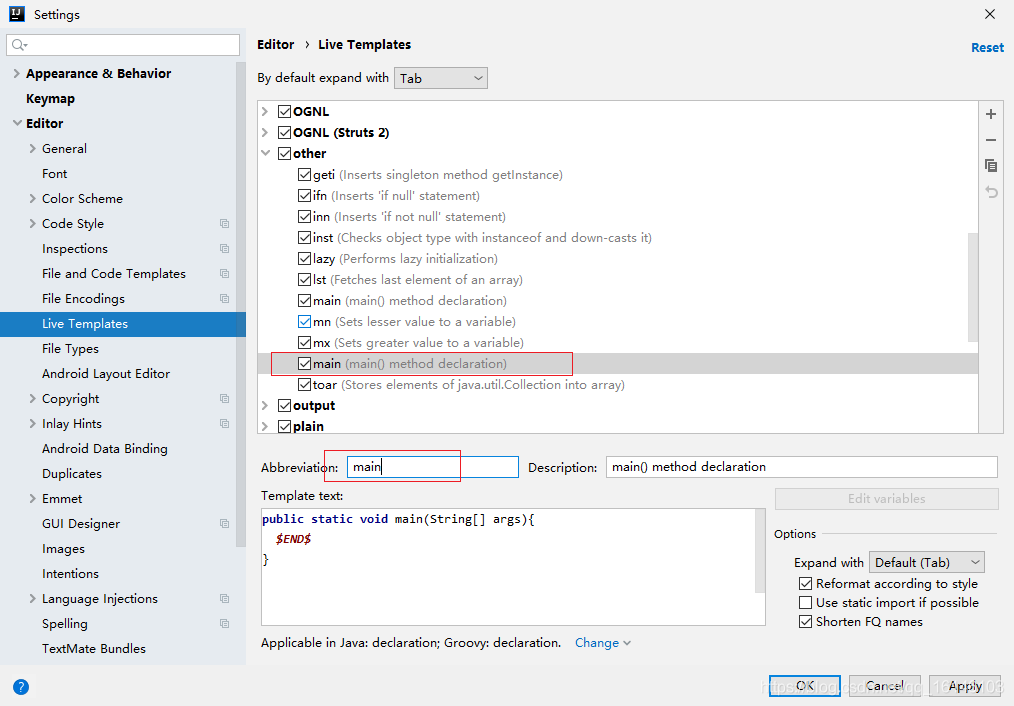Click the Edit variables button

coord(887,498)
